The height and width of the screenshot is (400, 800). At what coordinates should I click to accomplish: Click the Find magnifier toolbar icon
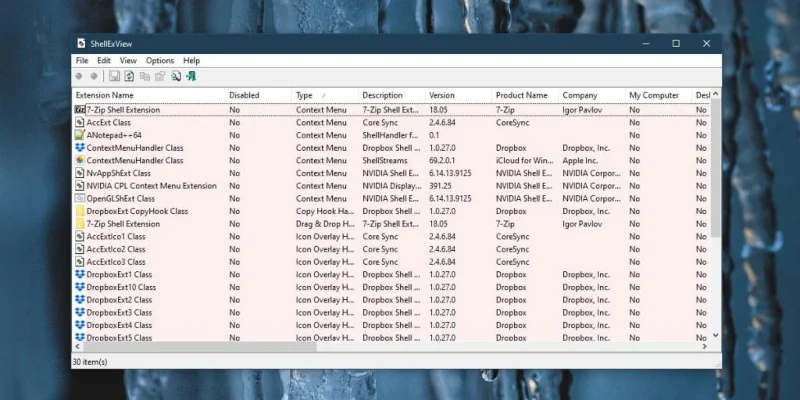[176, 76]
